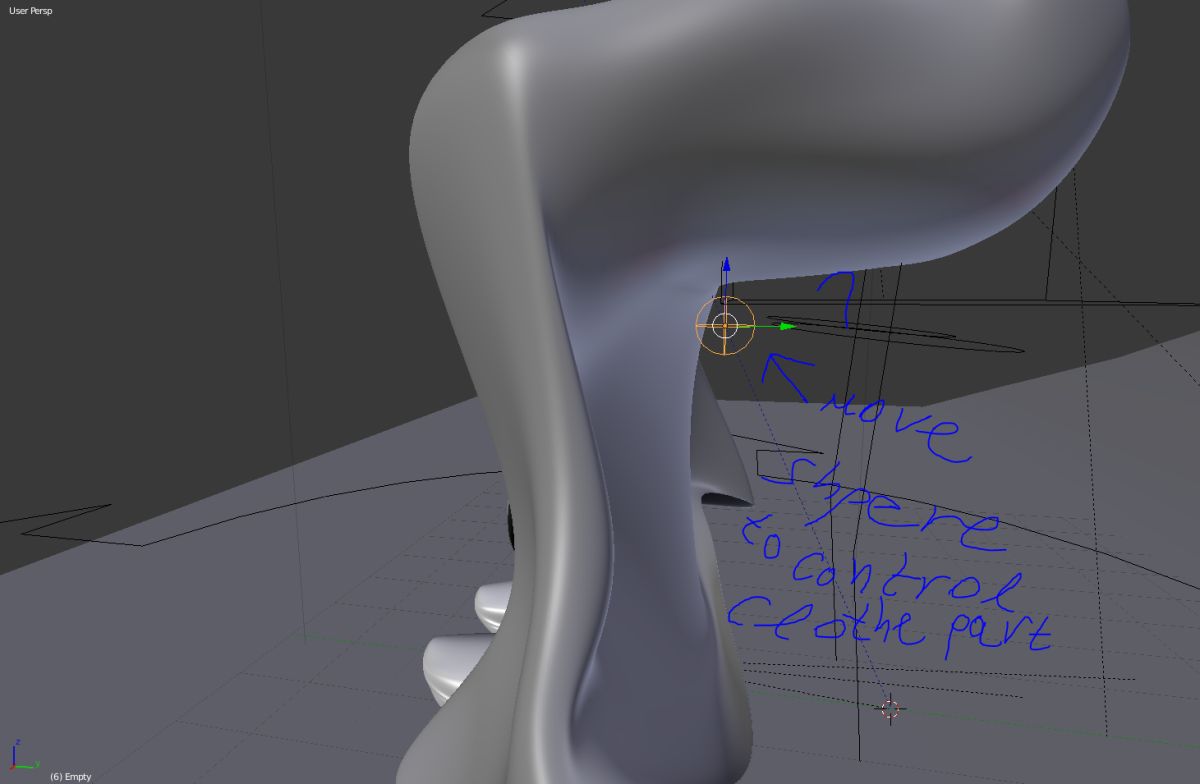The height and width of the screenshot is (784, 1200).
Task: Click the red-white 3D cursor crosshair
Action: click(x=890, y=709)
